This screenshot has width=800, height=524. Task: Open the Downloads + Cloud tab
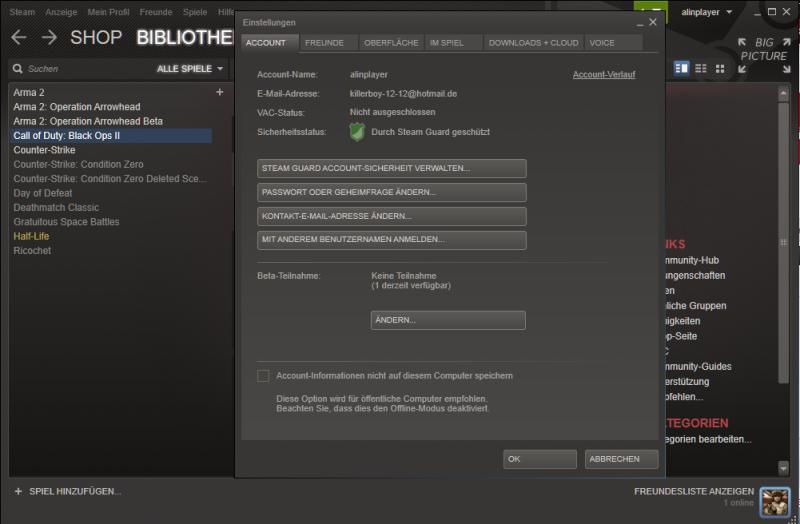(533, 43)
